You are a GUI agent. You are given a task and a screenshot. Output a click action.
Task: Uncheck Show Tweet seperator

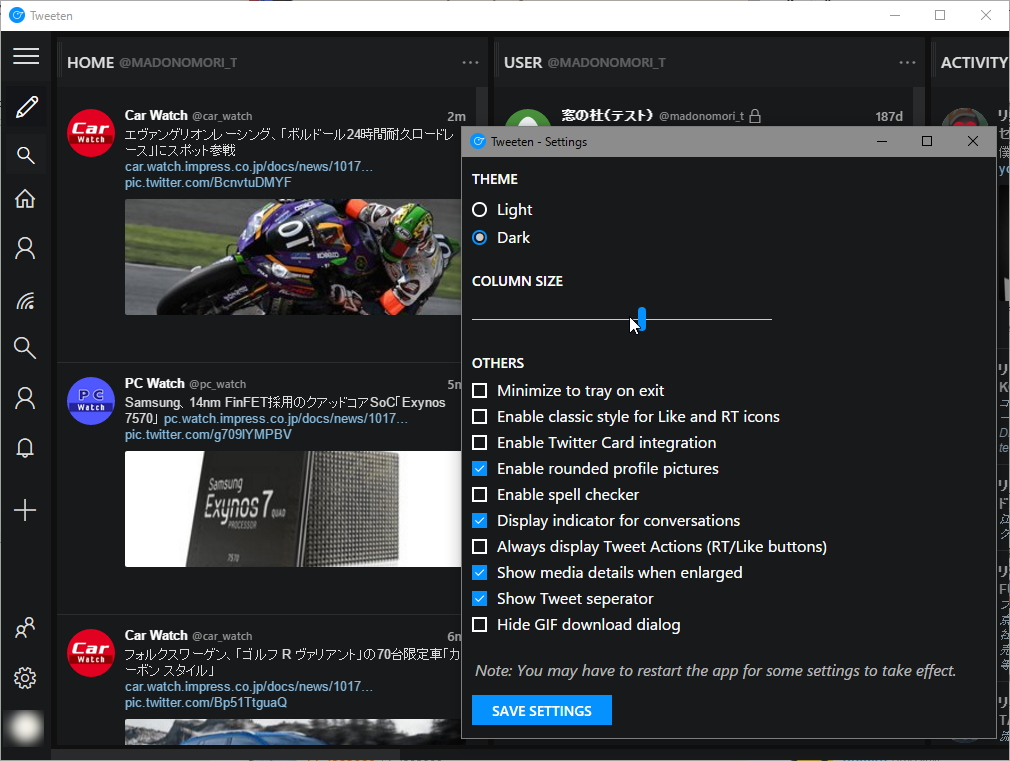pos(479,599)
